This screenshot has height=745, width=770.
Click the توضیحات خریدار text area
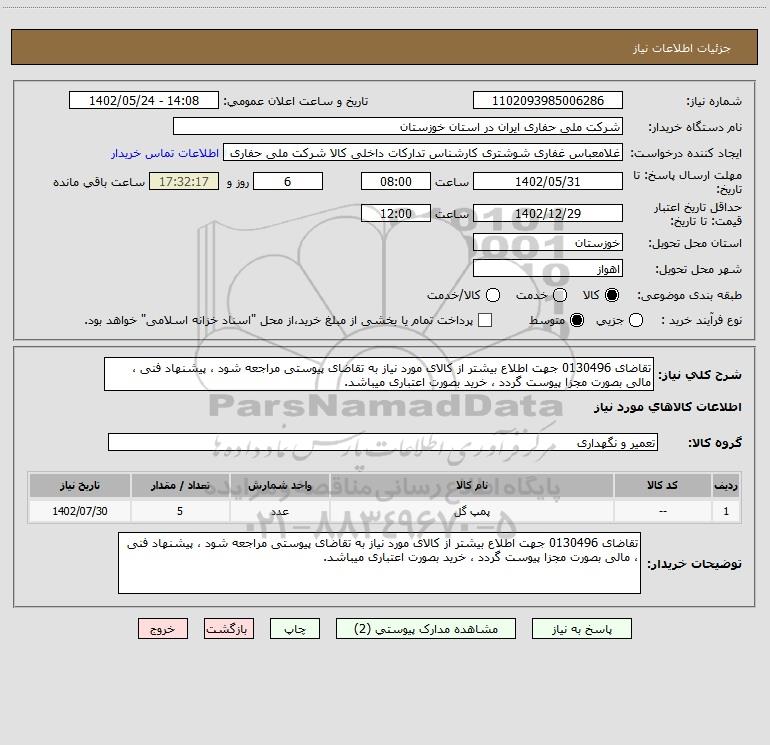(x=380, y=563)
